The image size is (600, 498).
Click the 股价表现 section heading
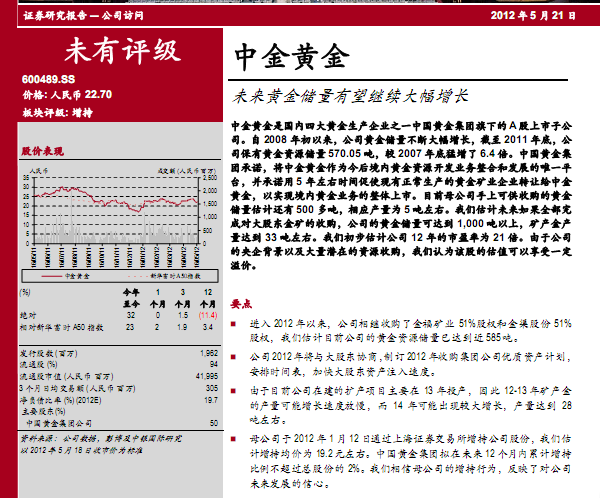click(43, 150)
